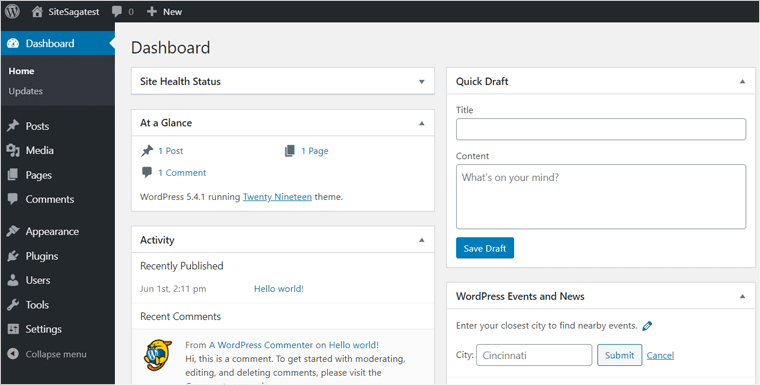Click the Collapse menu arrow icon
760x385 pixels.
pos(13,354)
